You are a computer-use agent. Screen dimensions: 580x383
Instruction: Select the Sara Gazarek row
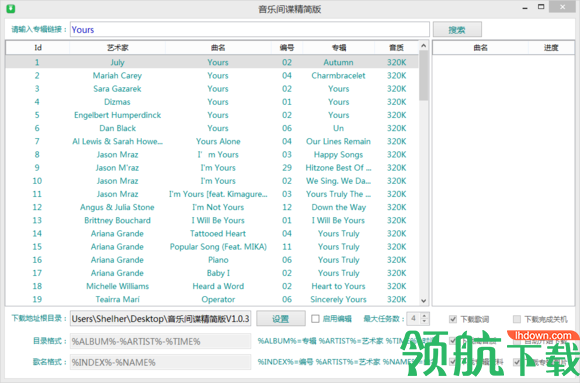pyautogui.click(x=212, y=89)
